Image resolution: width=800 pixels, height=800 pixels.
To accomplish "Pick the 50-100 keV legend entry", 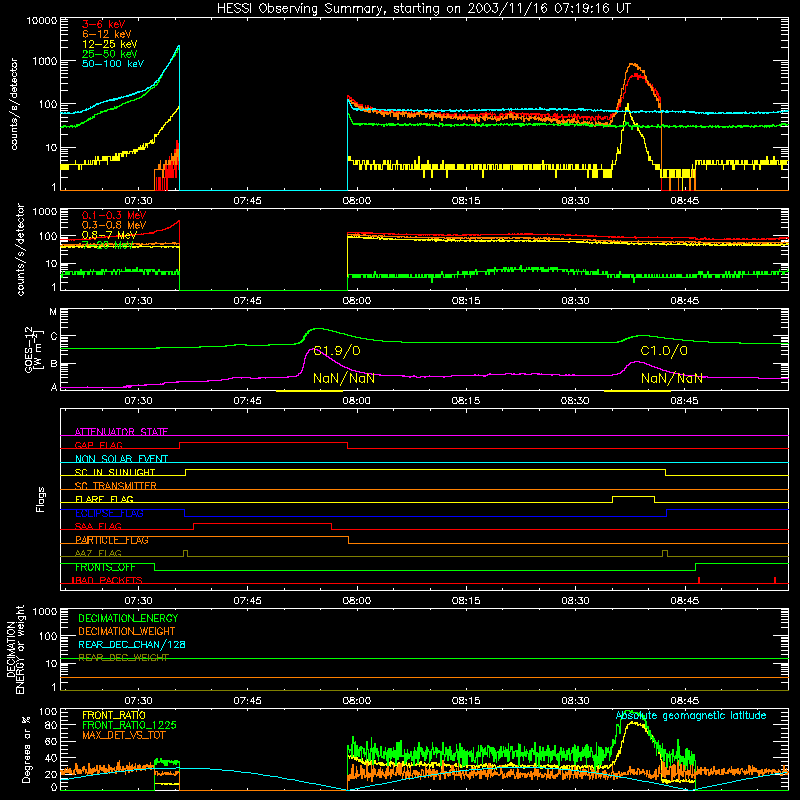I will pyautogui.click(x=113, y=64).
